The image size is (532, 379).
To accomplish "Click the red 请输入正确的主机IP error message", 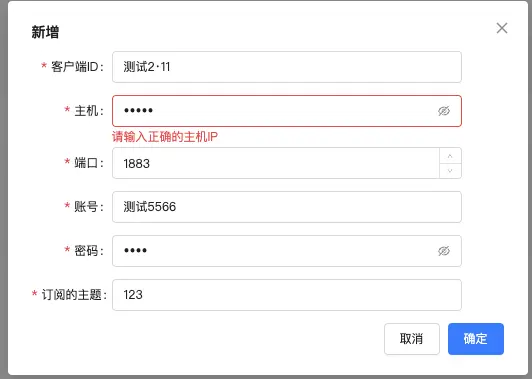I will tap(165, 137).
